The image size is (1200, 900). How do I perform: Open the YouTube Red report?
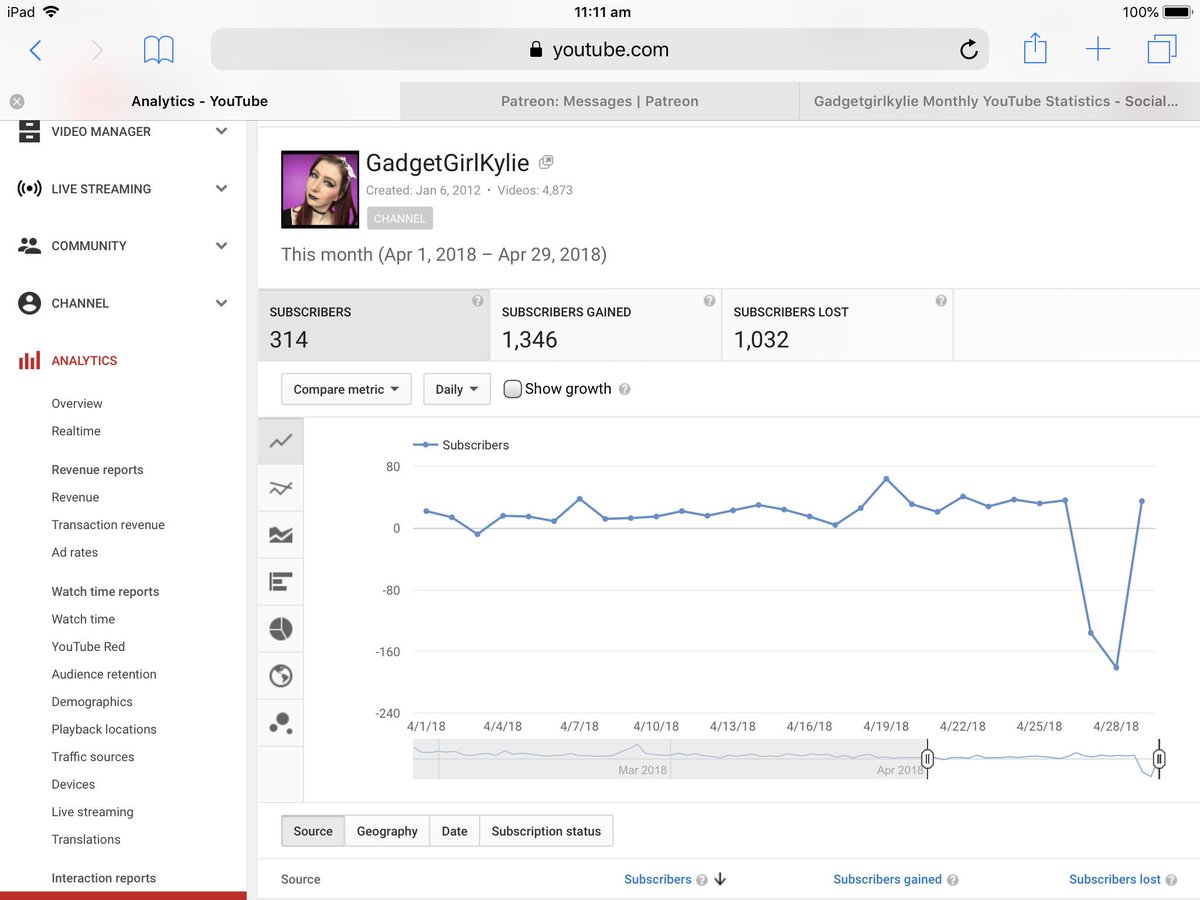point(88,647)
